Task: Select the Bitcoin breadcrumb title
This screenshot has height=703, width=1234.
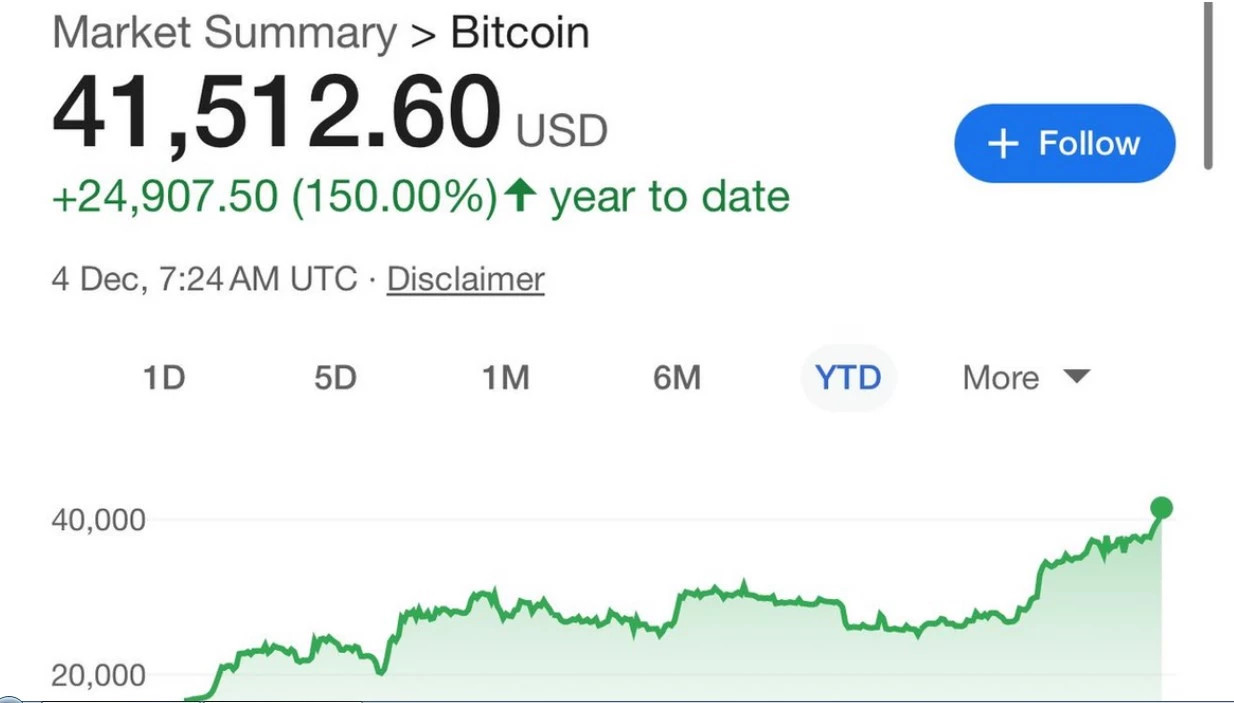Action: [x=520, y=33]
